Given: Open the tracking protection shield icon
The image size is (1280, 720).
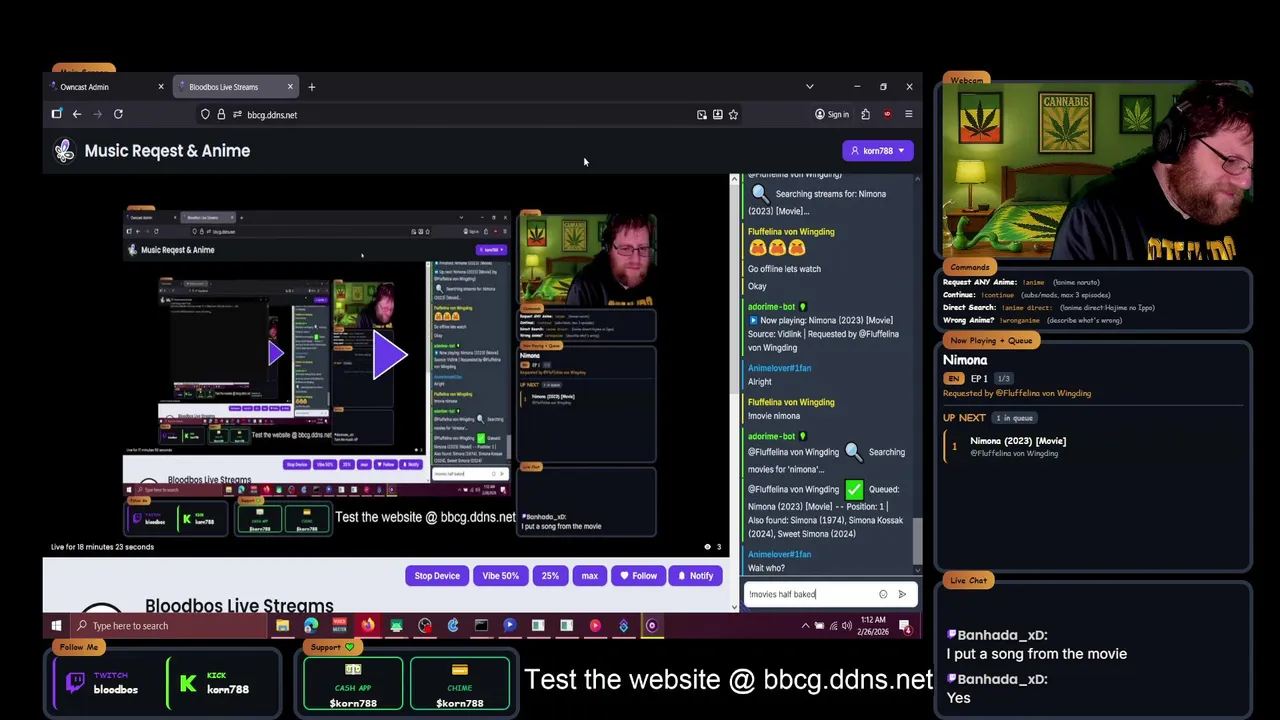Looking at the screenshot, I should (x=205, y=114).
